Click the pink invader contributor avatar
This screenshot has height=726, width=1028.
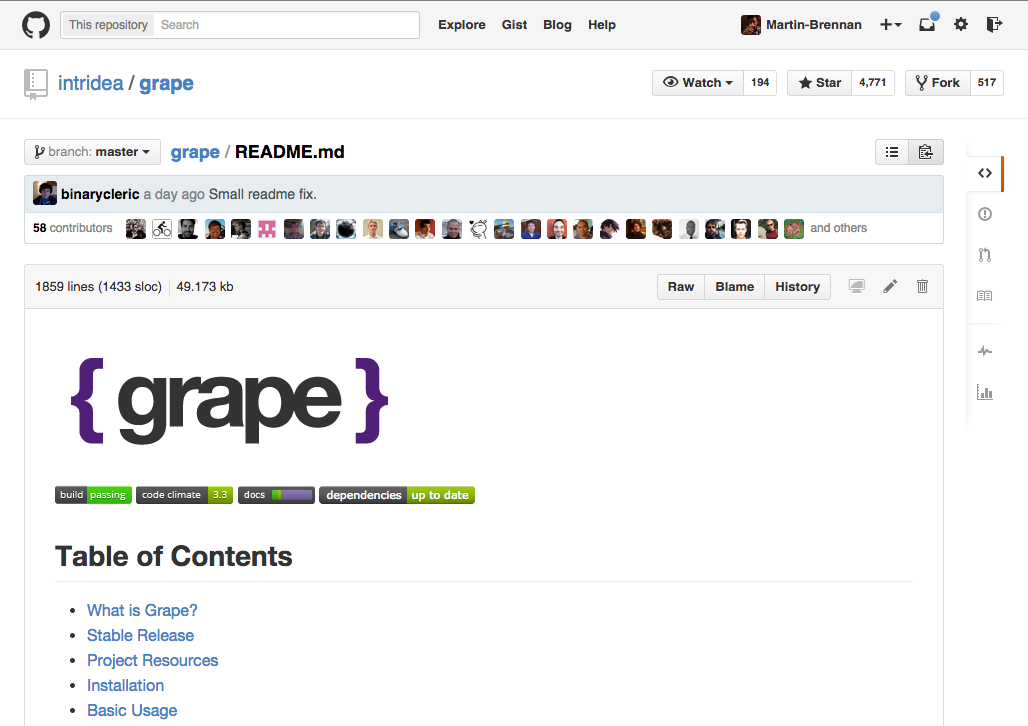click(267, 228)
